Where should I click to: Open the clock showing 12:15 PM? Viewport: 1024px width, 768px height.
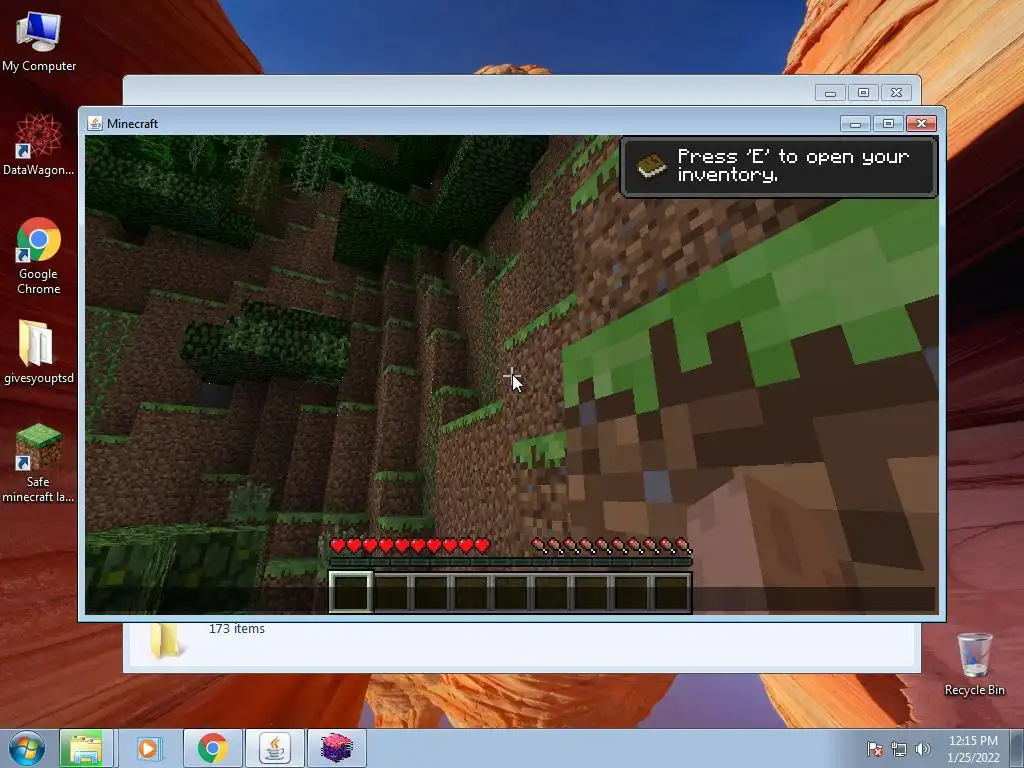(x=973, y=749)
